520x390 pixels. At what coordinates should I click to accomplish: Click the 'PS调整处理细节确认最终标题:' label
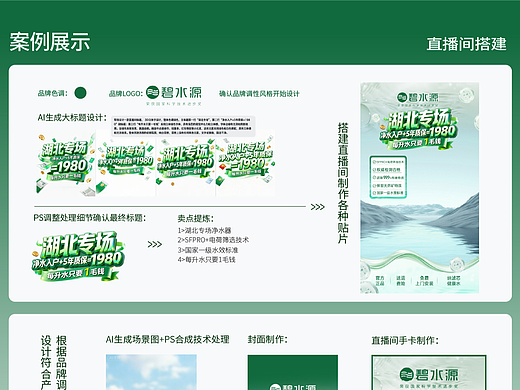coord(90,218)
